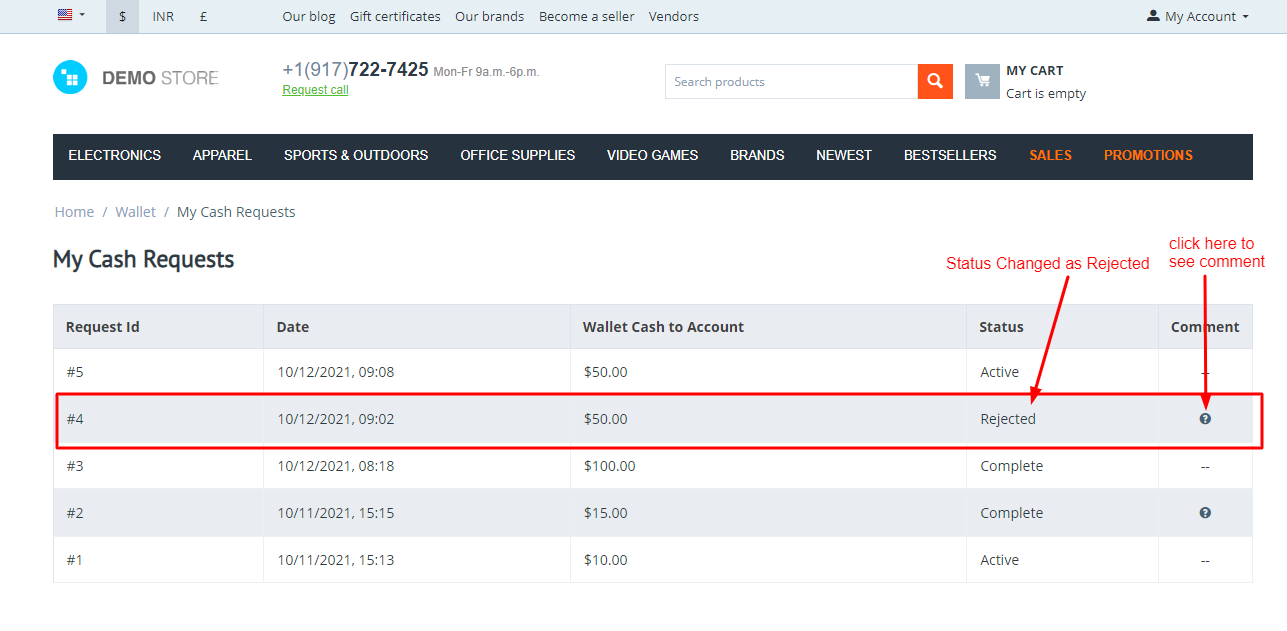This screenshot has height=631, width=1287.
Task: Click the date 10/11/2021, 15:15
Action: (336, 513)
